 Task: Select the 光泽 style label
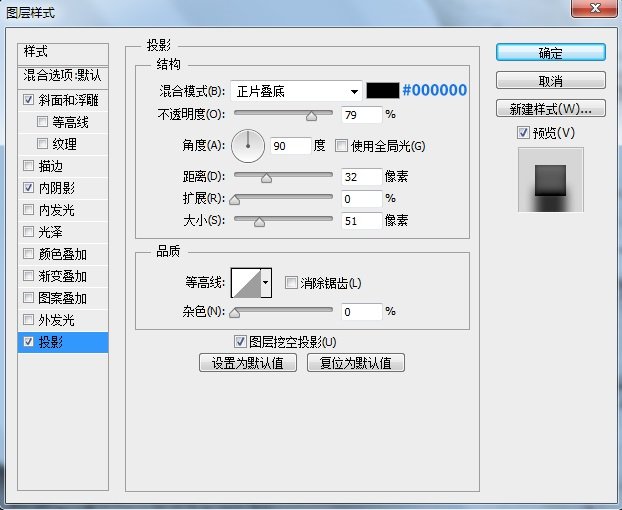pyautogui.click(x=50, y=232)
